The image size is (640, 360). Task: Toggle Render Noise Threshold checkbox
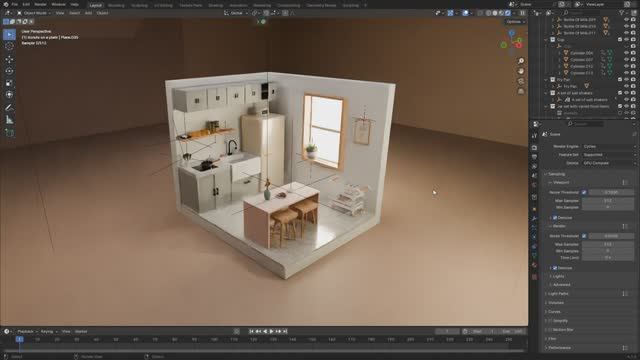tap(584, 236)
